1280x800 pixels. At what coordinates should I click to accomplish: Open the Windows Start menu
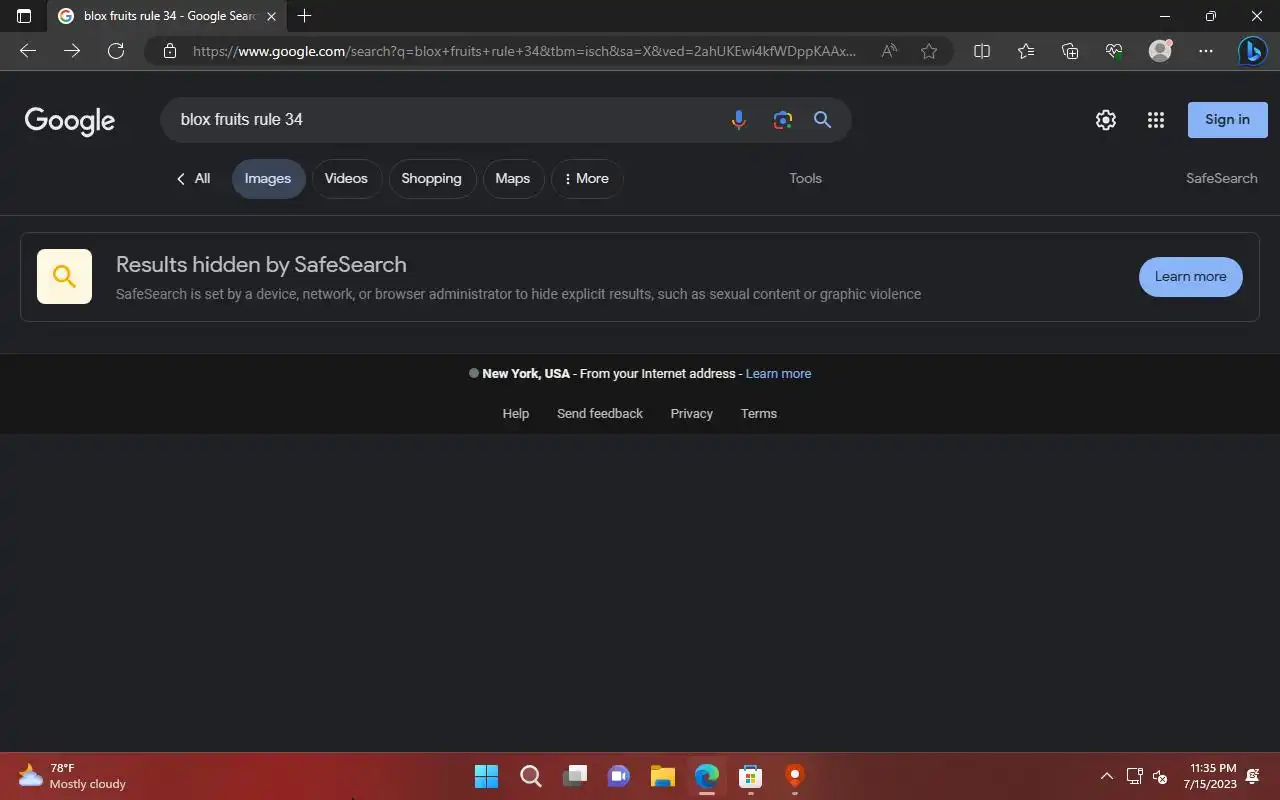coord(486,776)
